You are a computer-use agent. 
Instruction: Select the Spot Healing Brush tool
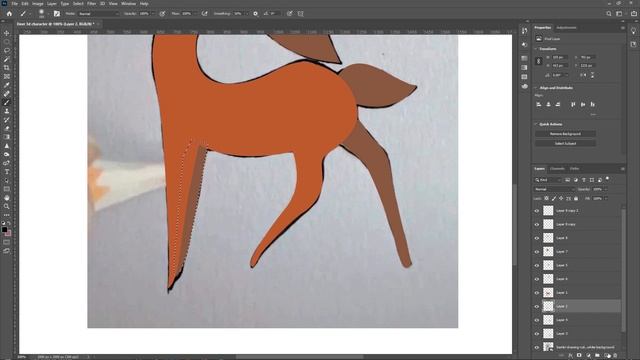pos(7,94)
